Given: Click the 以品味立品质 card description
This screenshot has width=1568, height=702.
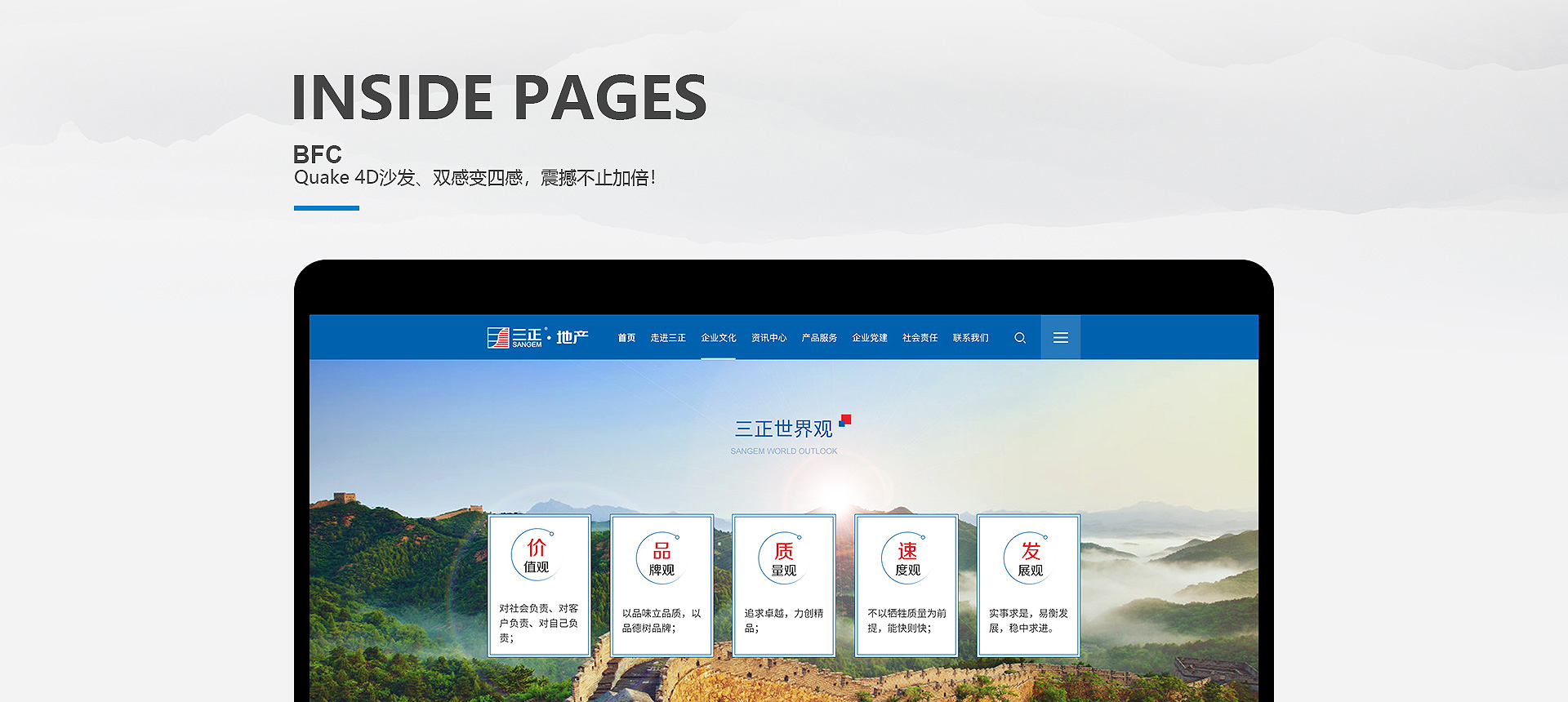Looking at the screenshot, I should (x=661, y=620).
